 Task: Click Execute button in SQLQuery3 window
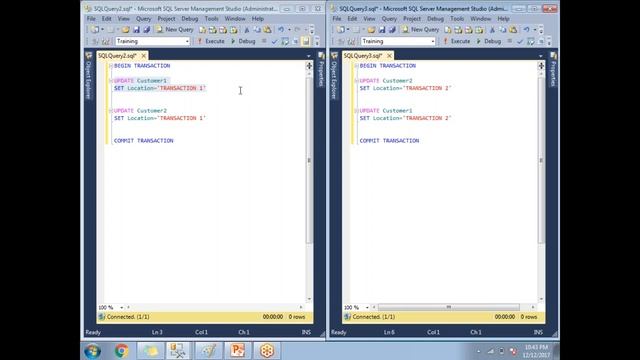pos(457,41)
